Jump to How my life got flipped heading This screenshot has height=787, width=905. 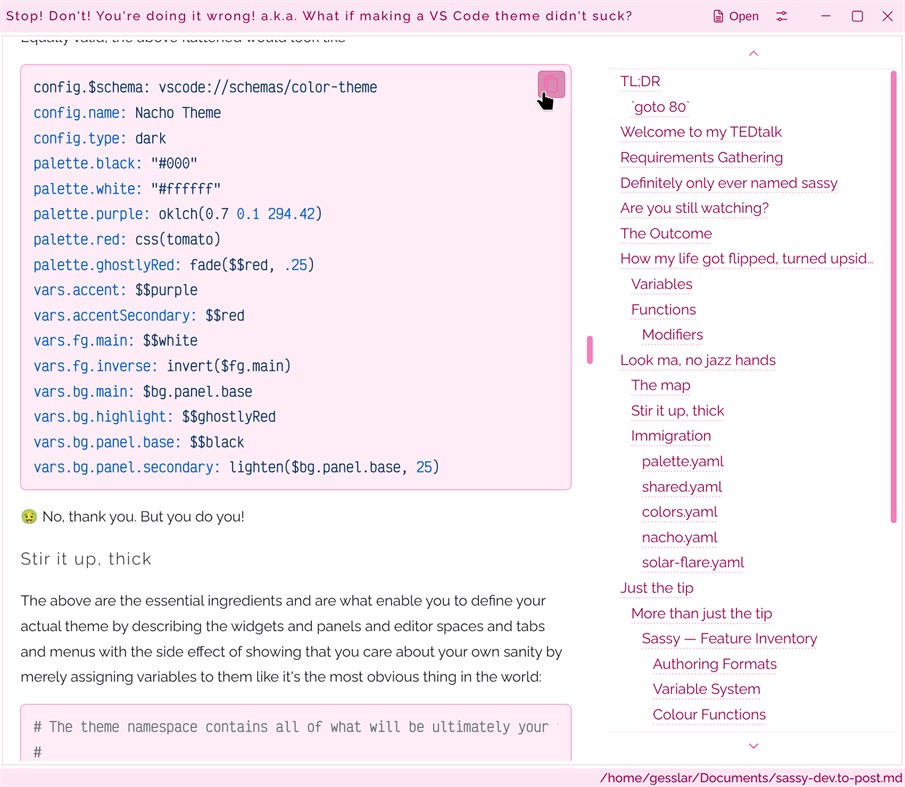point(746,258)
